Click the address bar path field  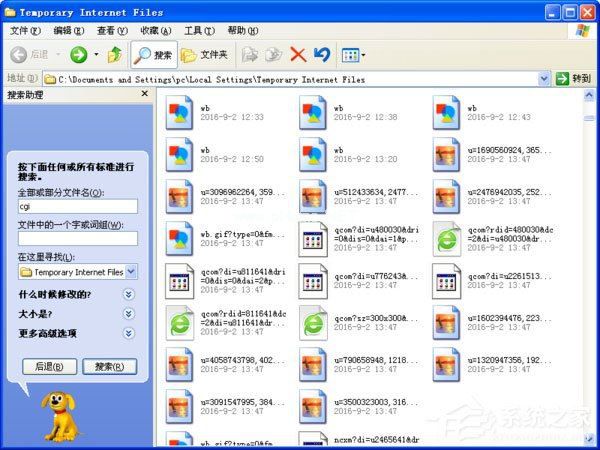click(291, 79)
